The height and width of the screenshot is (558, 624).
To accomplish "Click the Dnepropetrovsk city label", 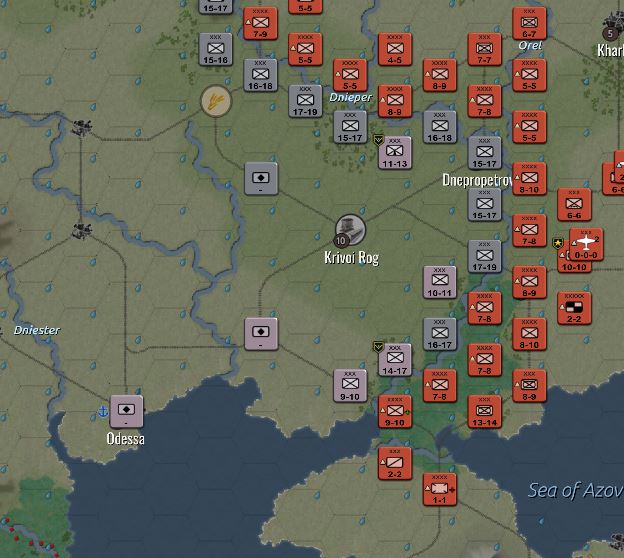I will (x=477, y=180).
